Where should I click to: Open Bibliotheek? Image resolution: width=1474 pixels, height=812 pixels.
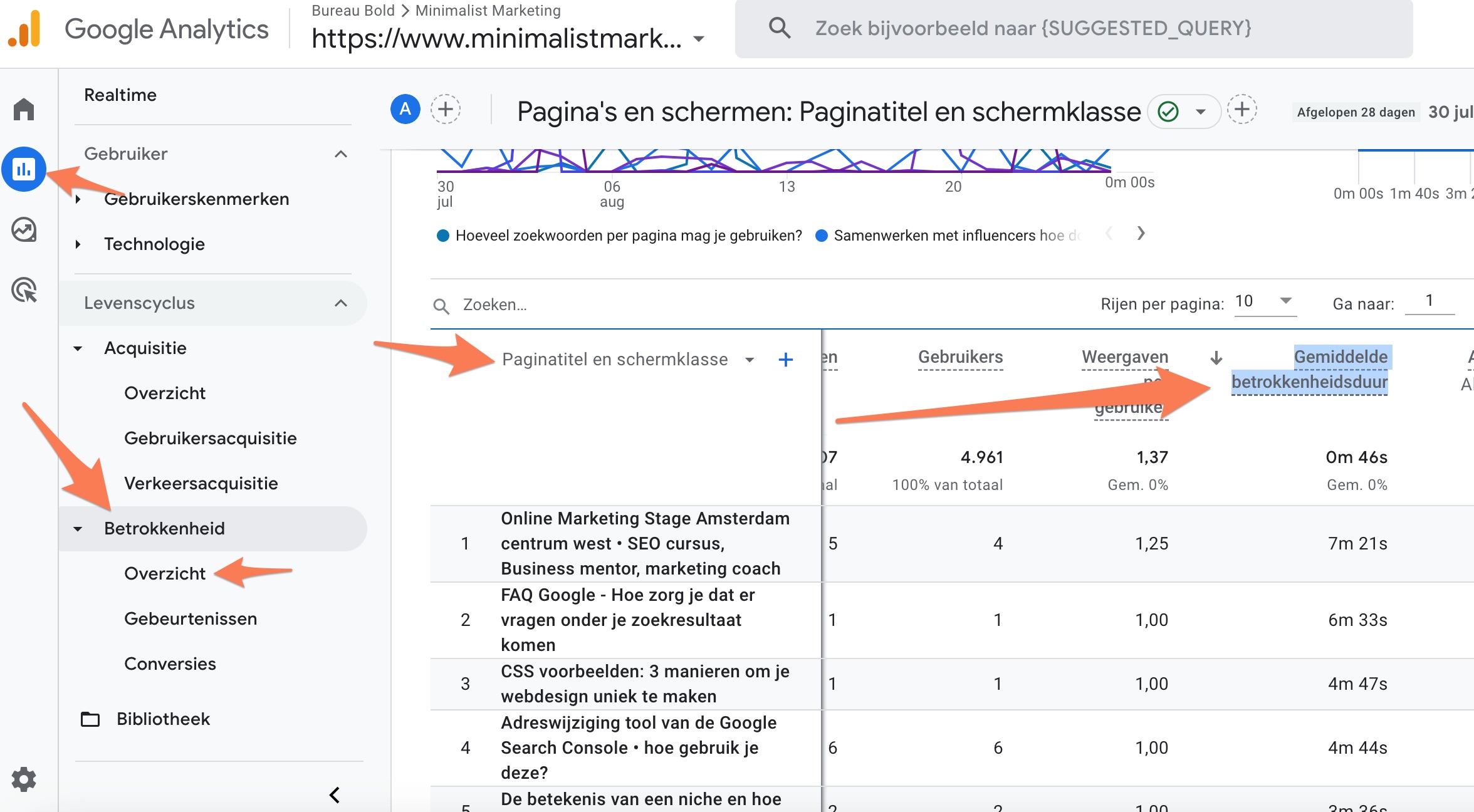pyautogui.click(x=163, y=719)
